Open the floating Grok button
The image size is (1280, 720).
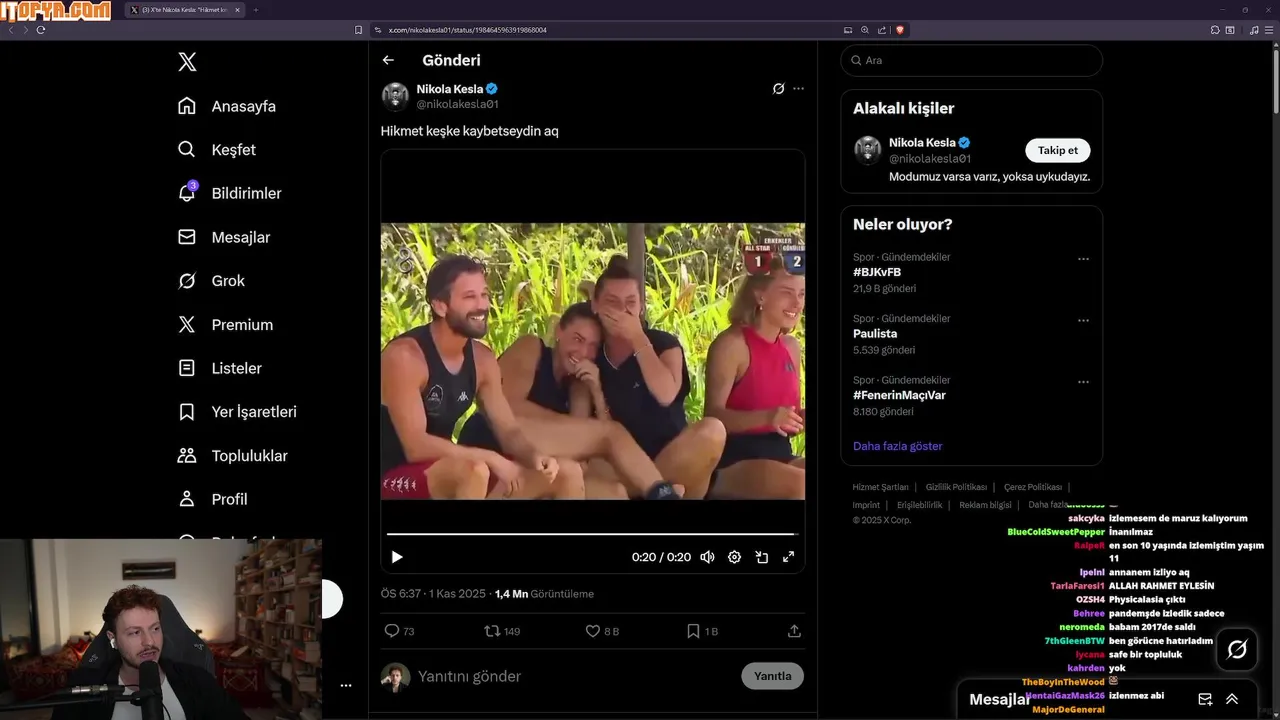tap(1237, 650)
